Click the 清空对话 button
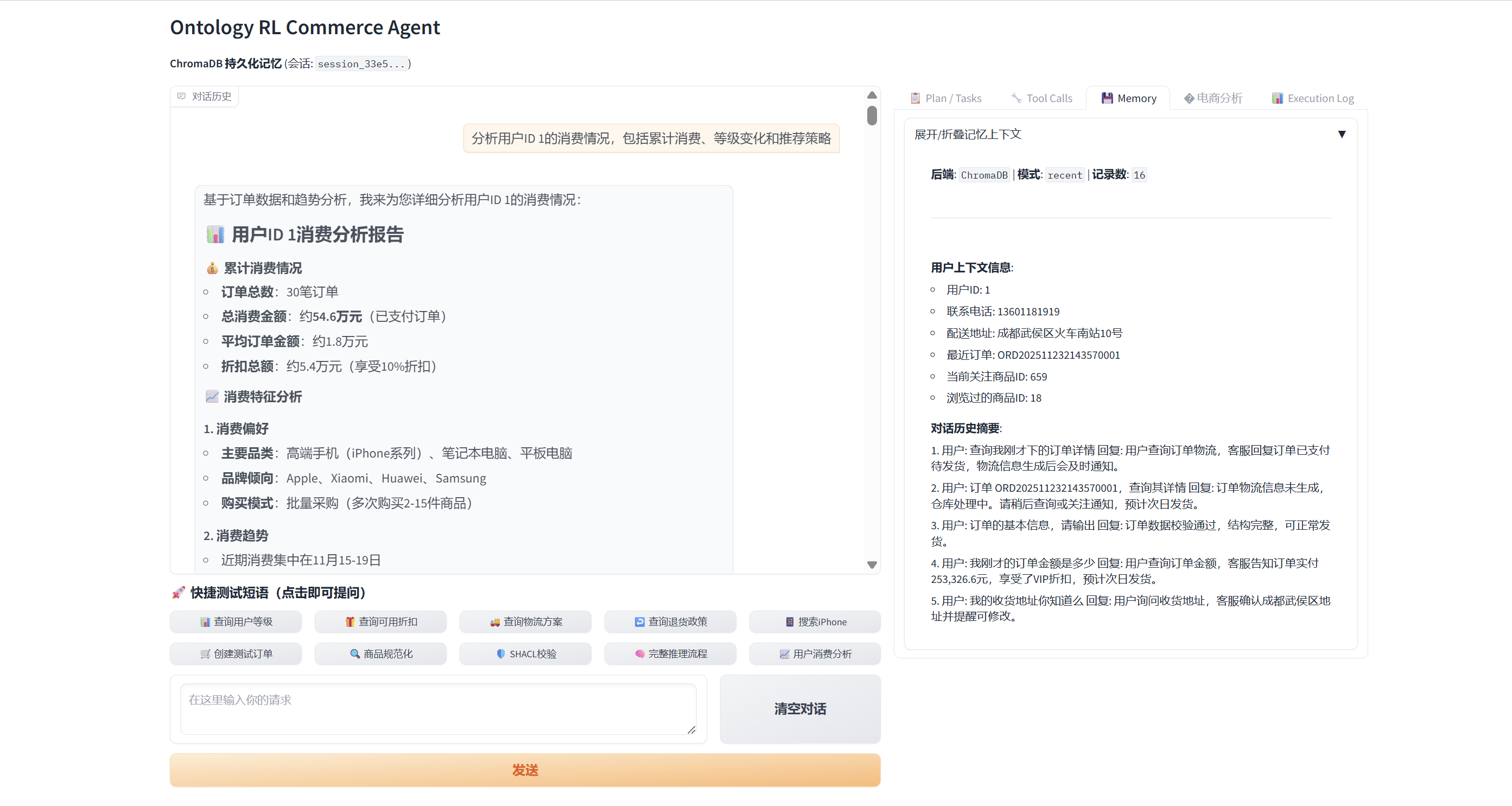Image resolution: width=1512 pixels, height=806 pixels. 799,708
